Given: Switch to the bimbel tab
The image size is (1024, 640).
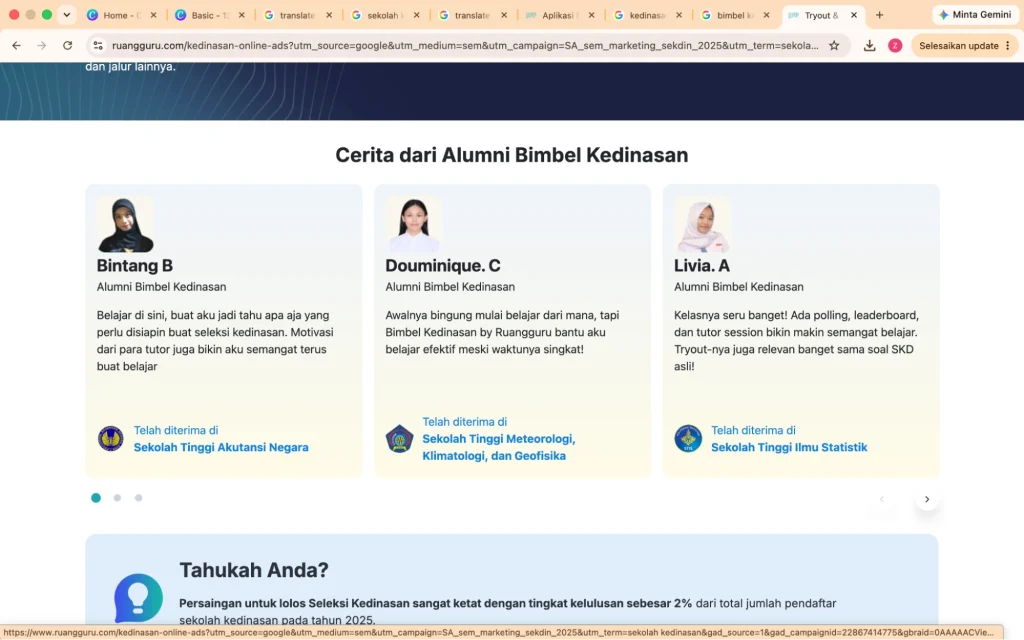Looking at the screenshot, I should (735, 15).
